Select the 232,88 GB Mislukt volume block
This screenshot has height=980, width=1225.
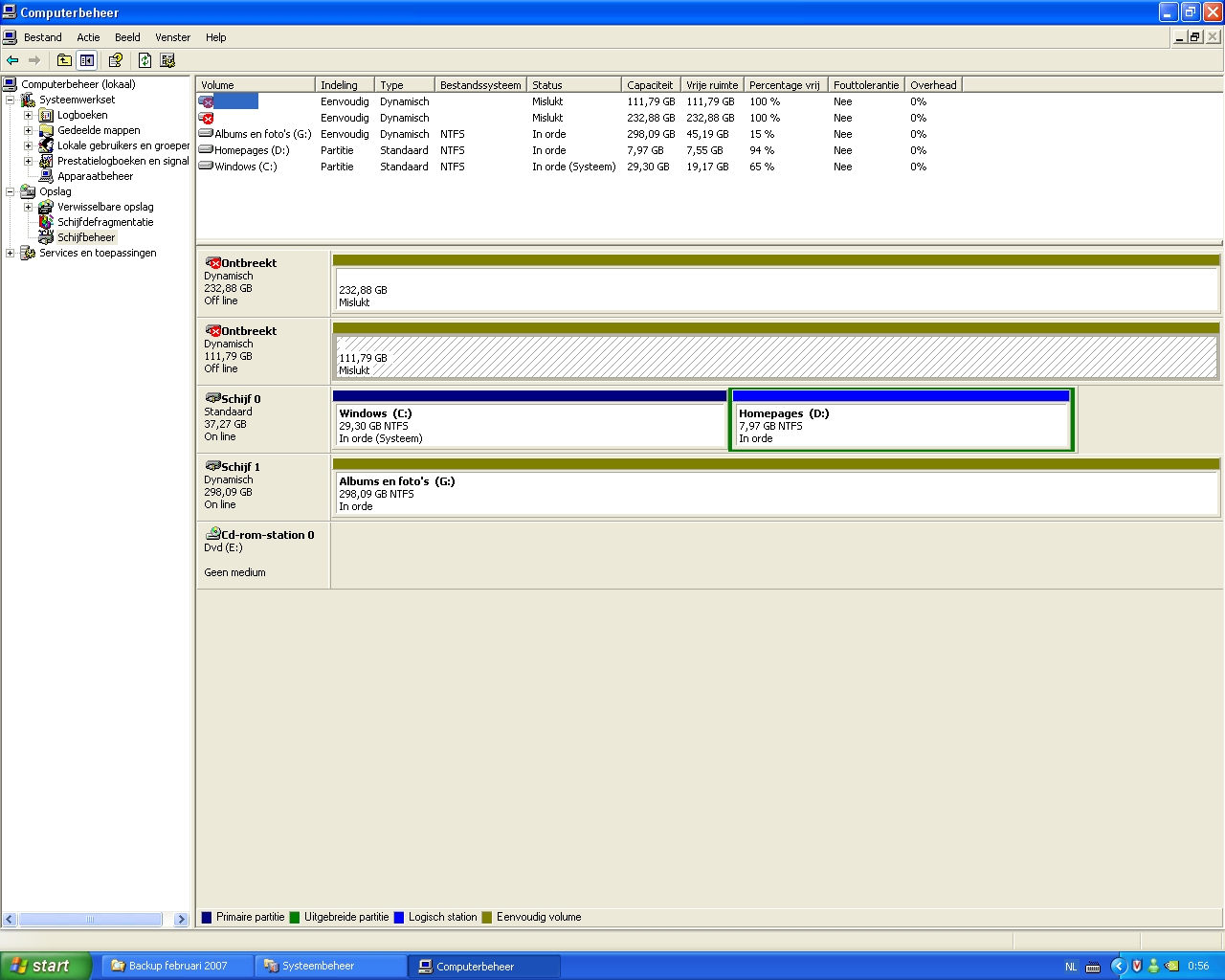point(776,283)
